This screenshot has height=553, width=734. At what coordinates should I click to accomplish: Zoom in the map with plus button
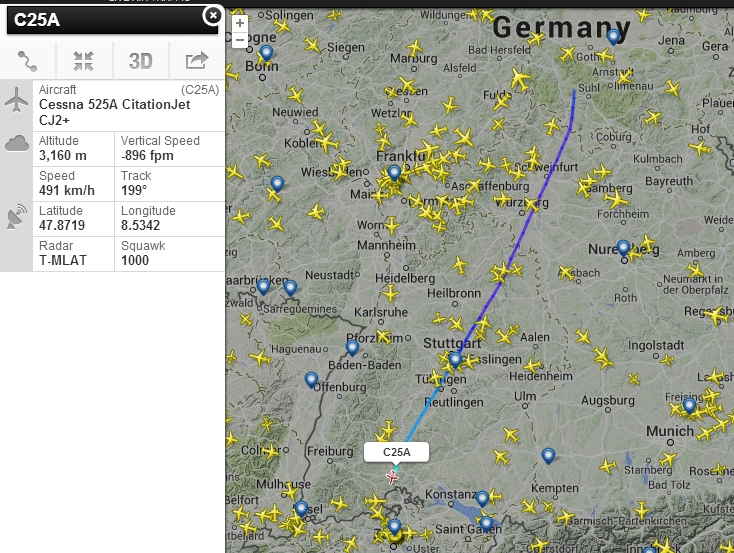click(x=240, y=23)
